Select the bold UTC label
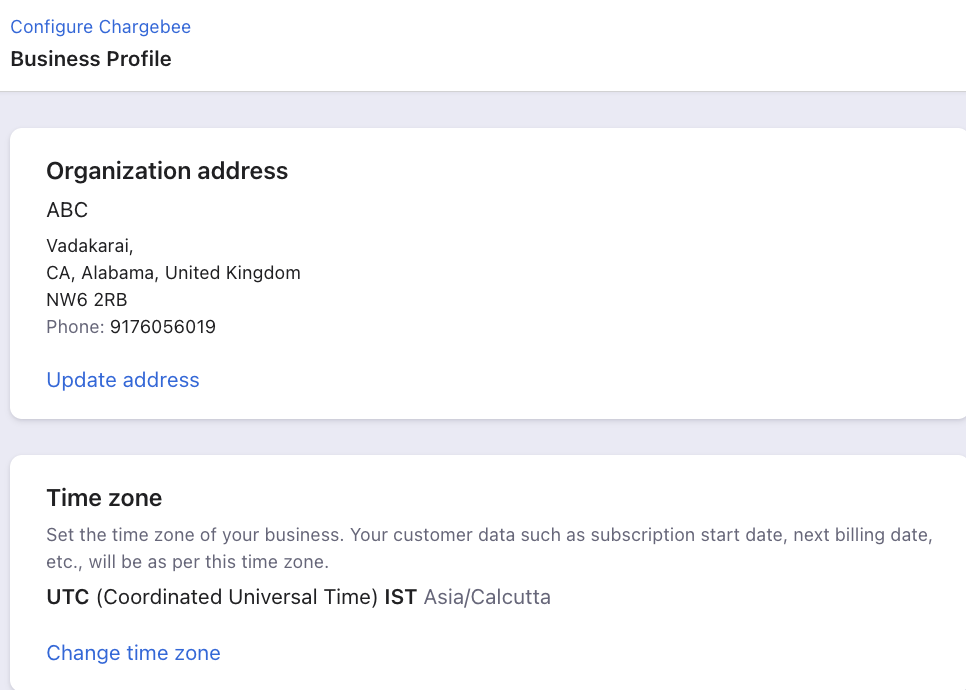This screenshot has height=690, width=966. 68,597
